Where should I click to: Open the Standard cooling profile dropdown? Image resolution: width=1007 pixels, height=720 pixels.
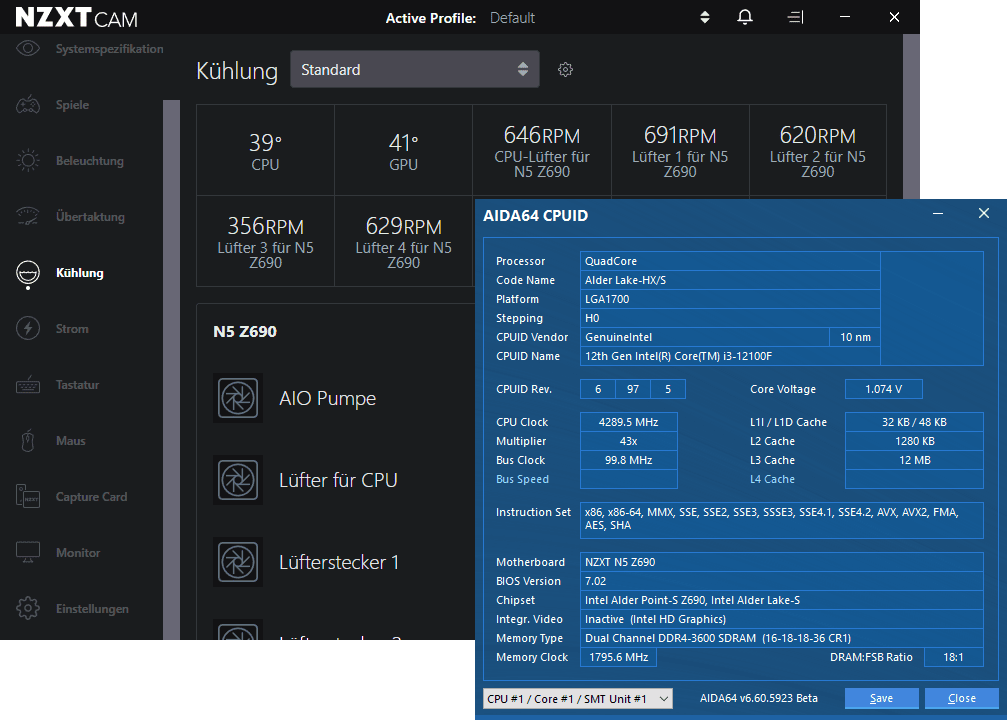[415, 69]
